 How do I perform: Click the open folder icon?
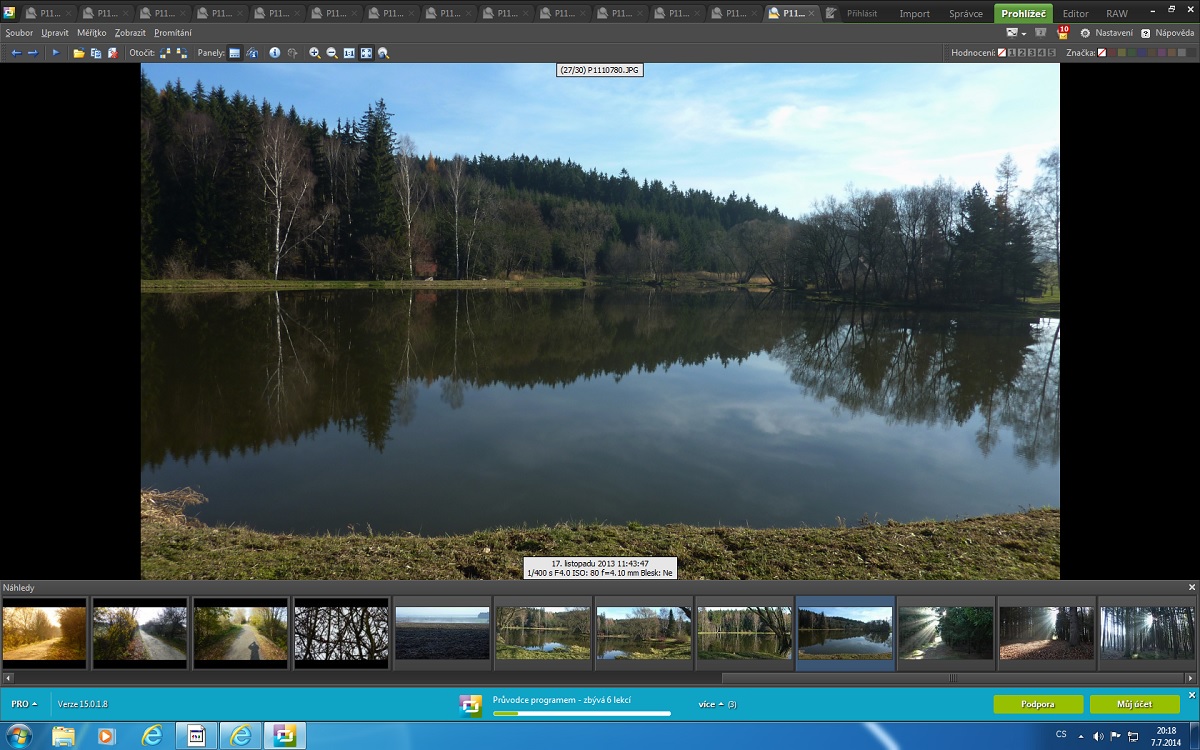[x=78, y=53]
